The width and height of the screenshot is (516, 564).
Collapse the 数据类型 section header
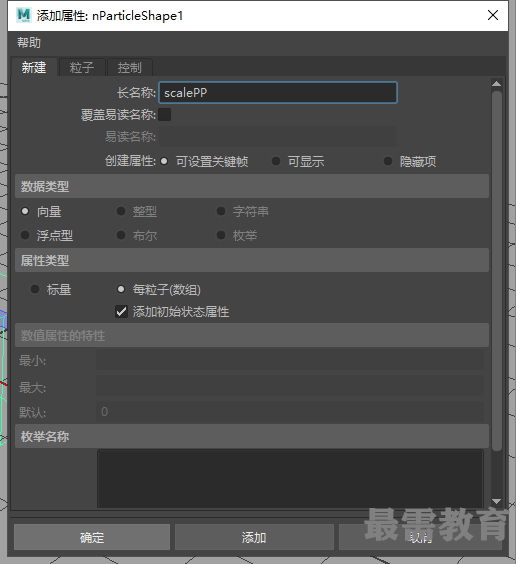coord(252,186)
